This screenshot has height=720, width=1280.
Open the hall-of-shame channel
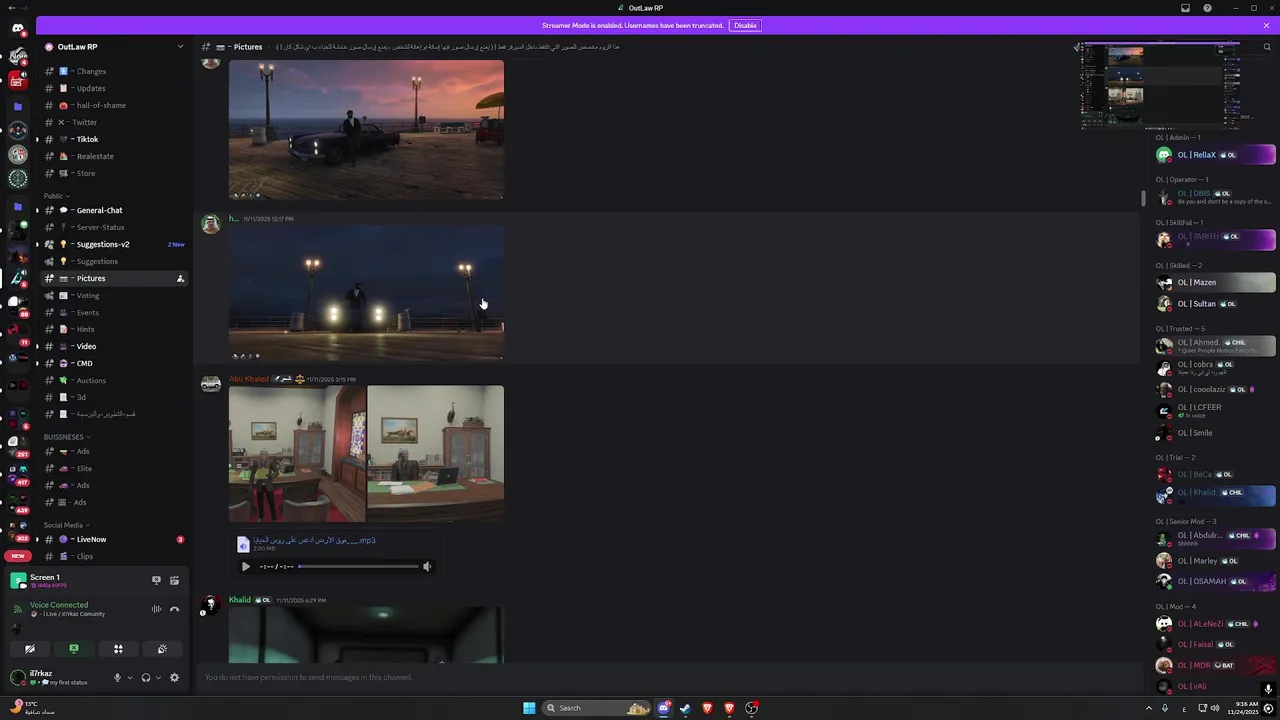tap(113, 105)
